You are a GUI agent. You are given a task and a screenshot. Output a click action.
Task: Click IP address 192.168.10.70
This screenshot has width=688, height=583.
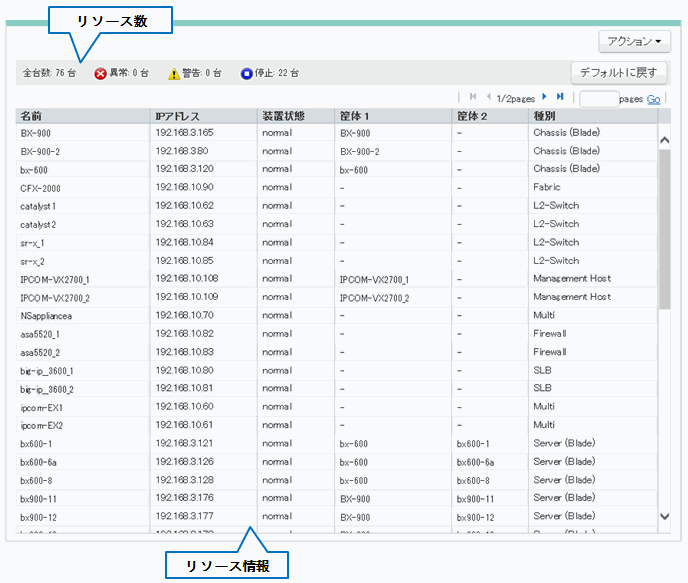click(184, 315)
